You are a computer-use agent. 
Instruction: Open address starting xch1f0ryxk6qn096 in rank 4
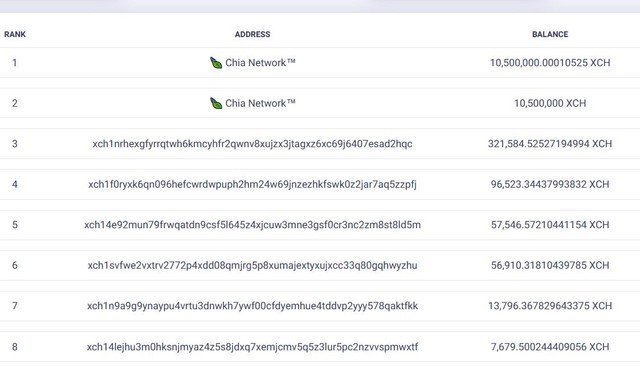click(252, 184)
